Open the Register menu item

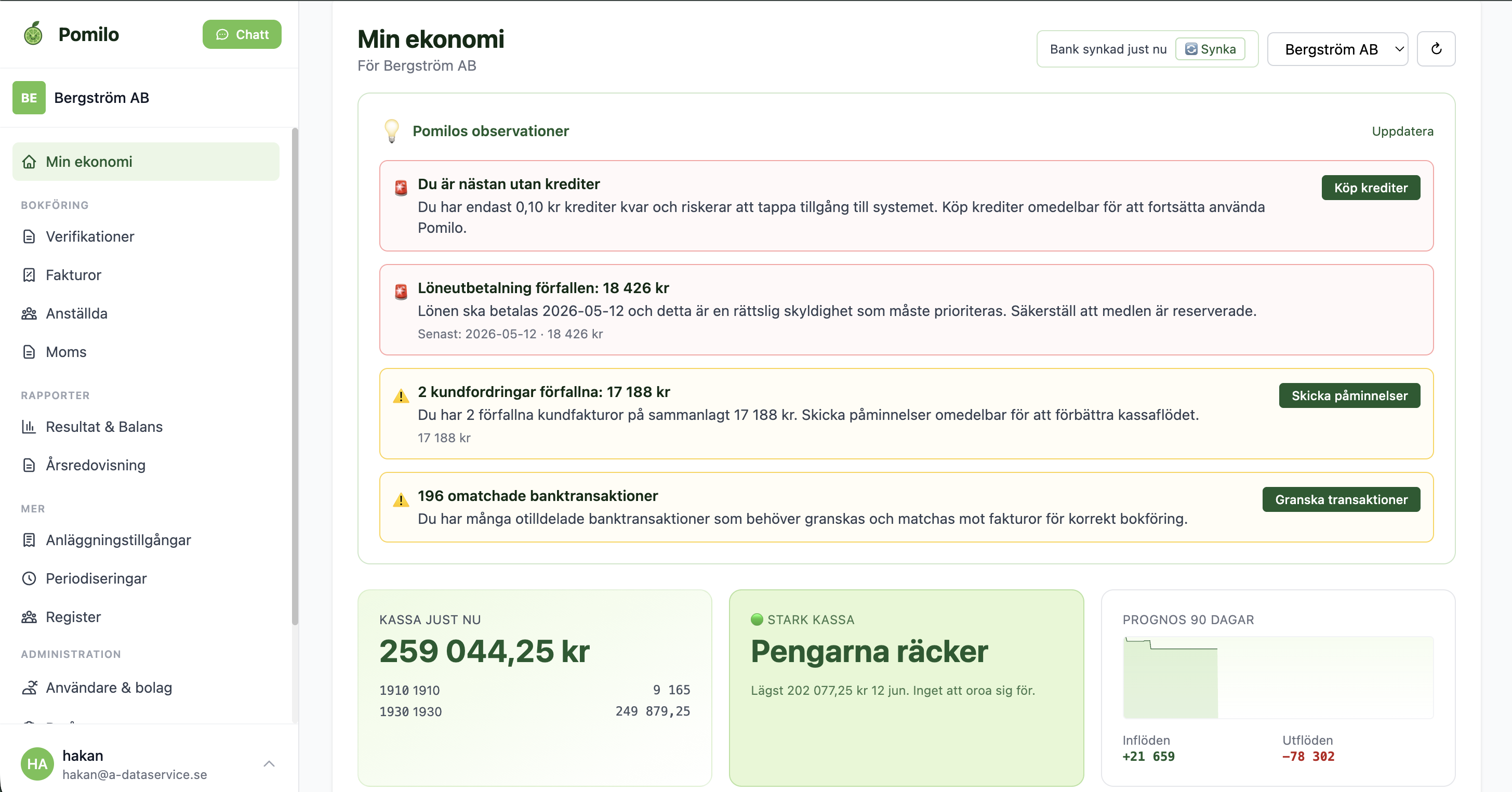point(73,617)
